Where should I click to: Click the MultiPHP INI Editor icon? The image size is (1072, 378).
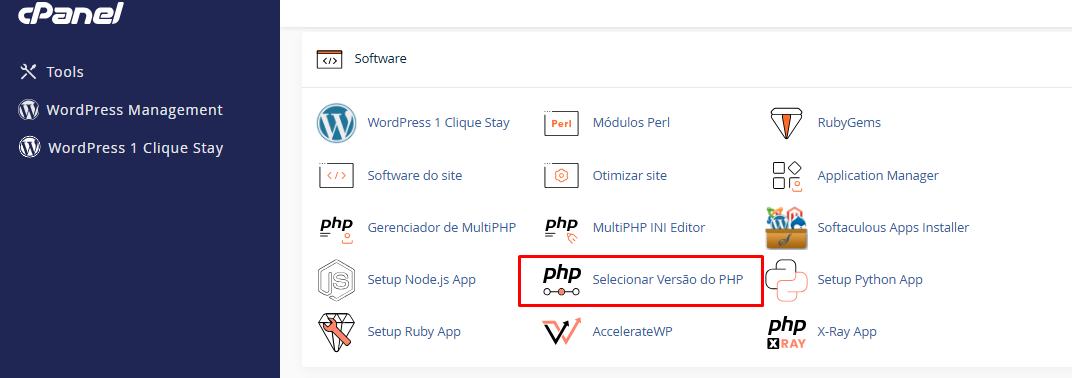pyautogui.click(x=561, y=228)
